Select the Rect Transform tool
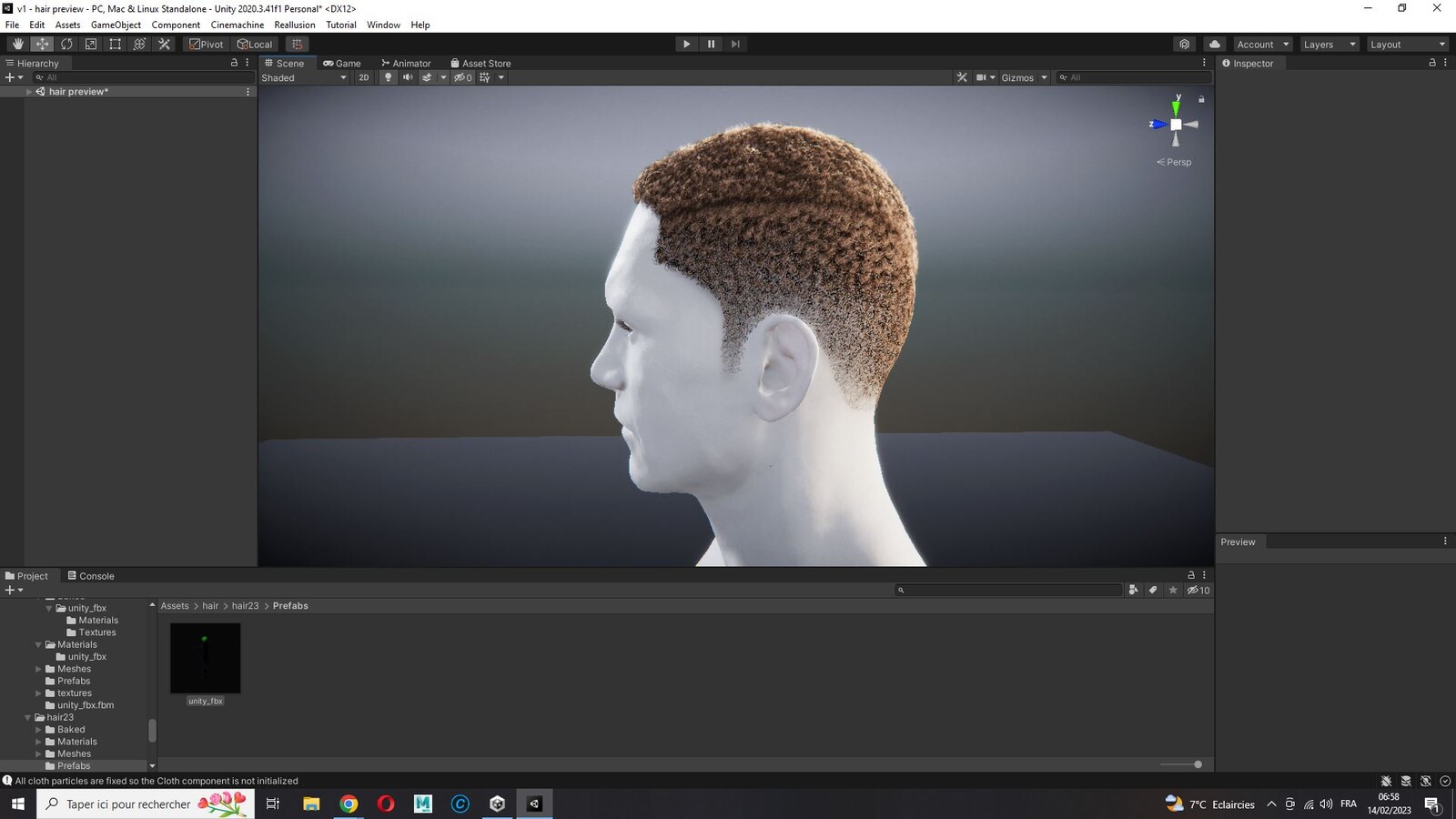The height and width of the screenshot is (819, 1456). tap(116, 44)
